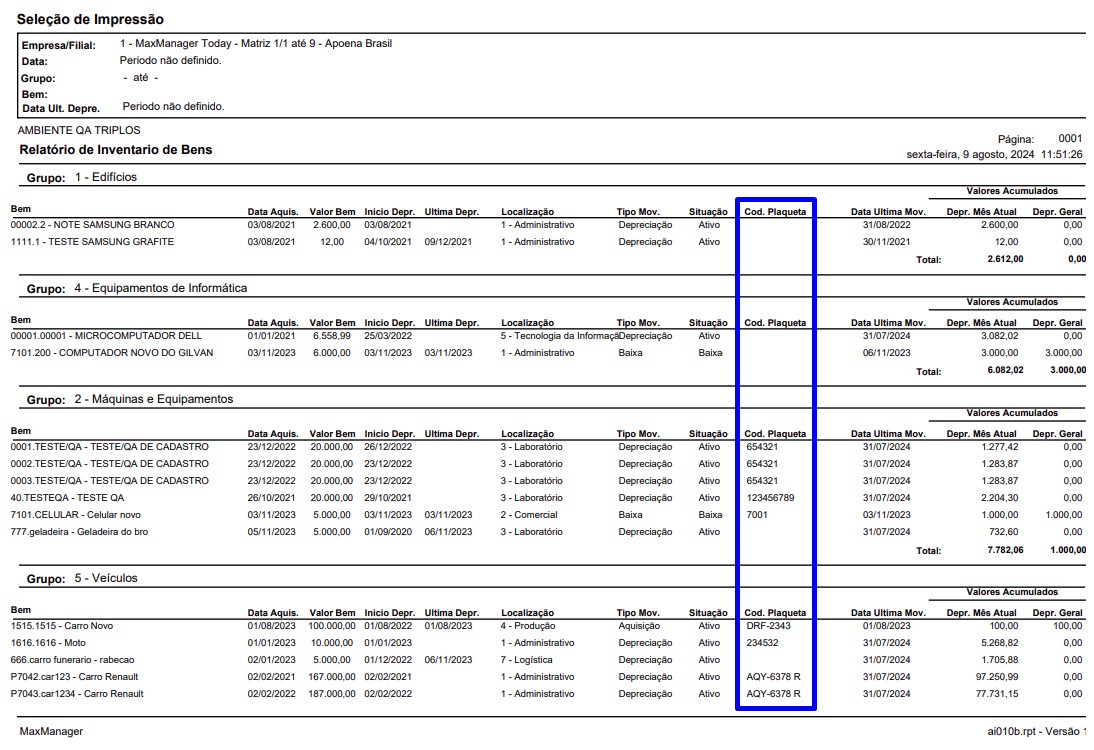This screenshot has height=750, width=1094.
Task: Select the date '09/12/2021'
Action: tap(449, 241)
